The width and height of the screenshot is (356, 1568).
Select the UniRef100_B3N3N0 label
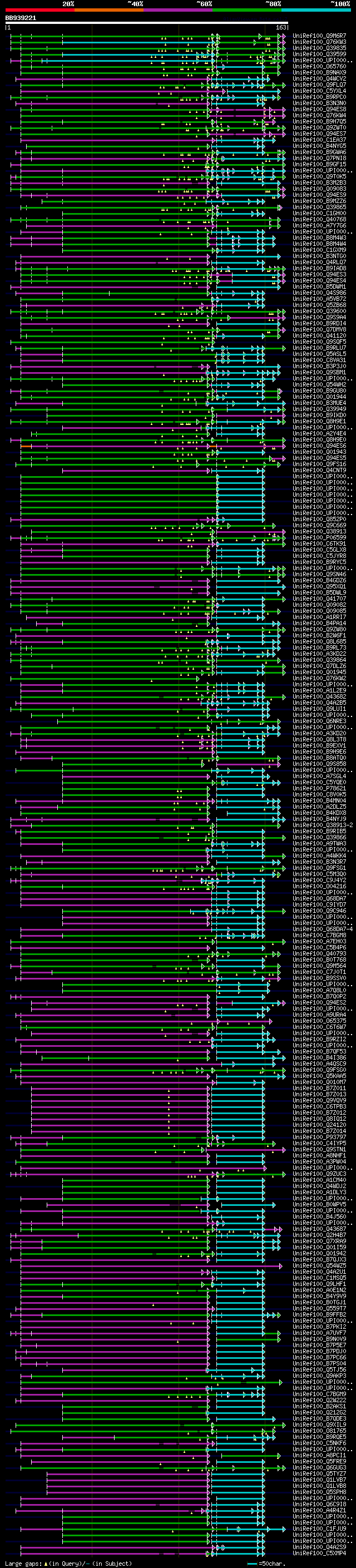319,103
